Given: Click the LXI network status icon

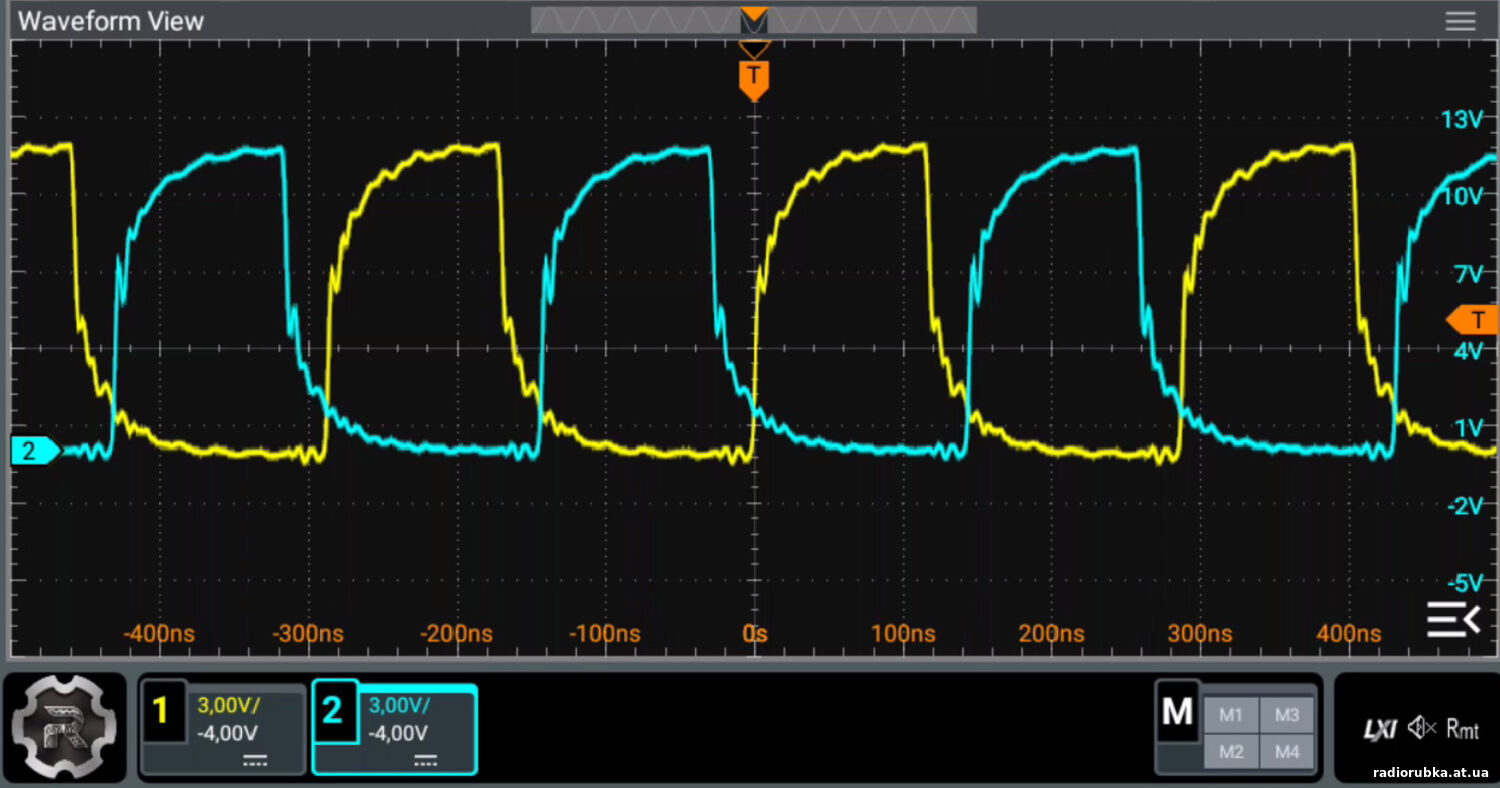Looking at the screenshot, I should tap(1381, 729).
